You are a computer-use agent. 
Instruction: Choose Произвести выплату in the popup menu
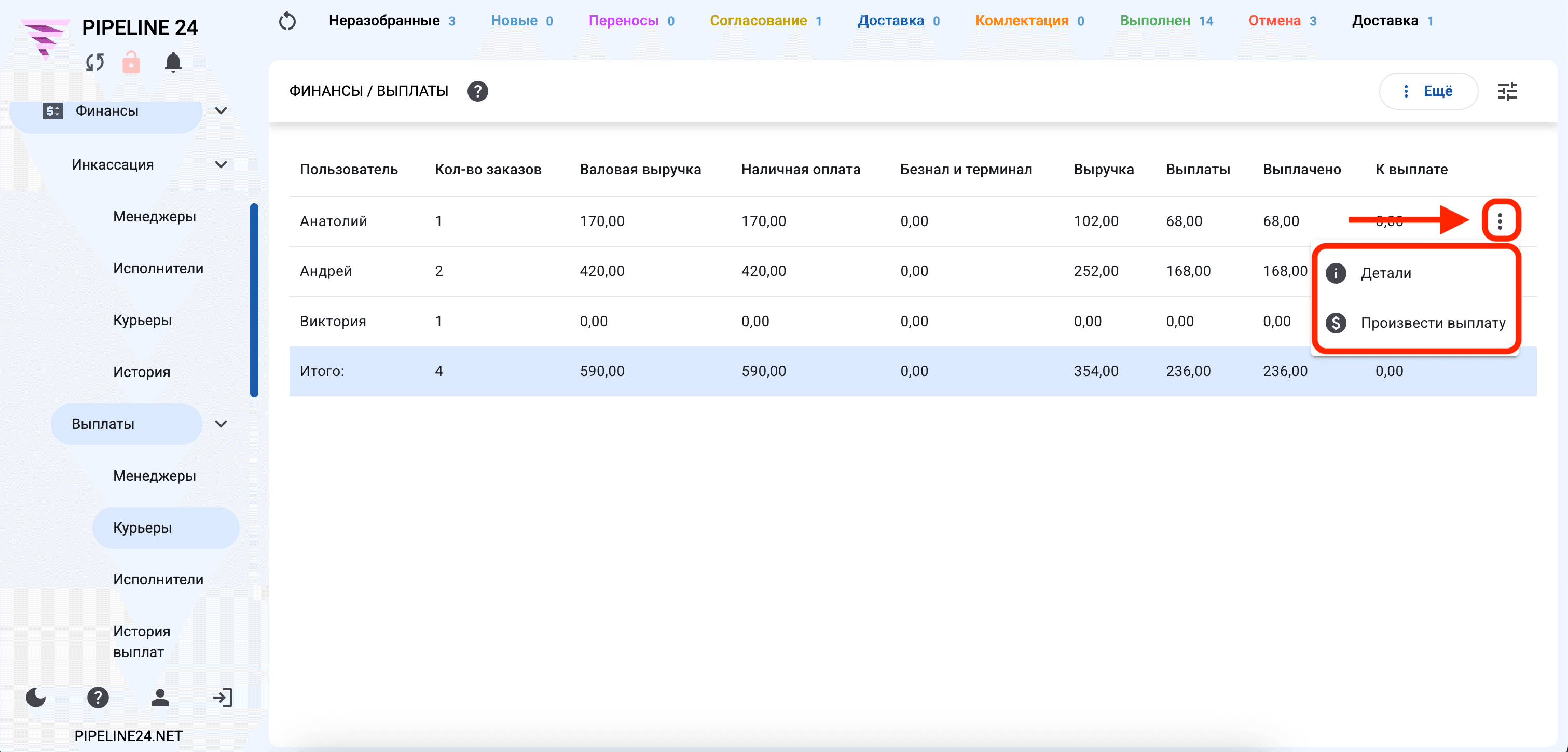1416,323
